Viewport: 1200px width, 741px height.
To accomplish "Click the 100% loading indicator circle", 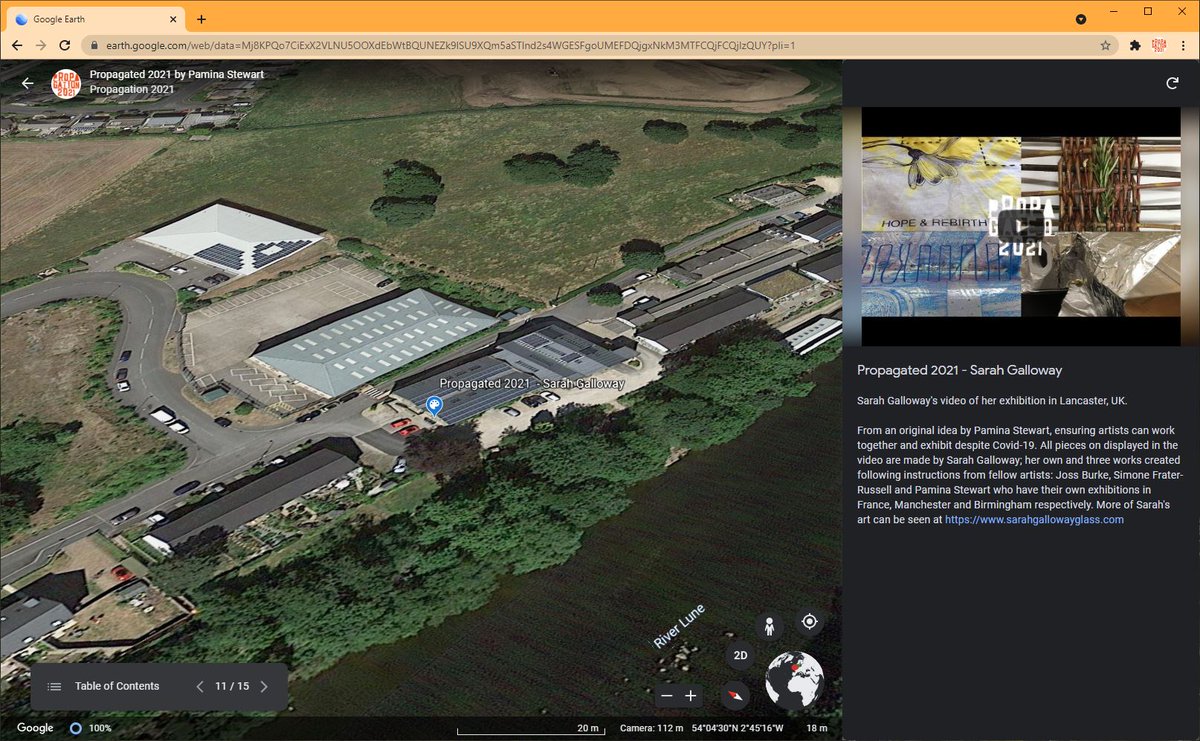I will tap(76, 728).
